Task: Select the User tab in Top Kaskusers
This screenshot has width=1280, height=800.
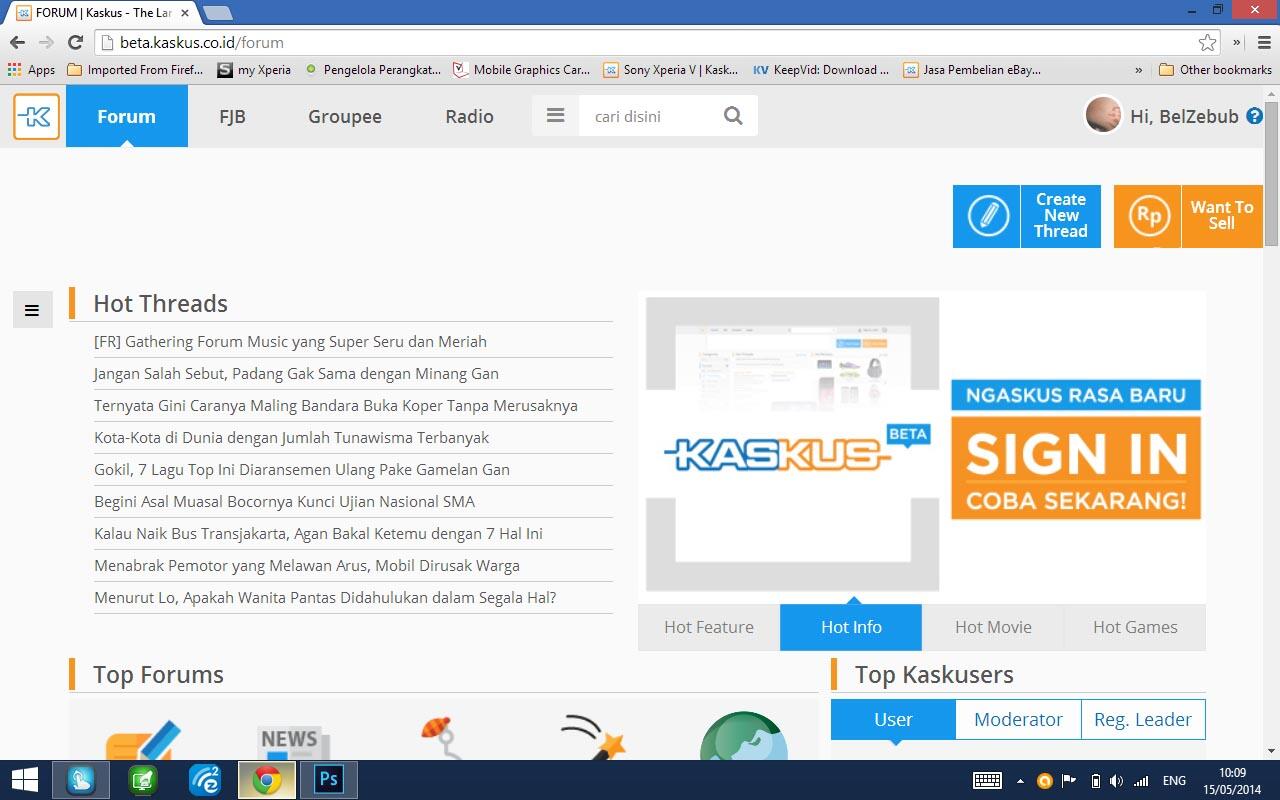Action: coord(893,719)
